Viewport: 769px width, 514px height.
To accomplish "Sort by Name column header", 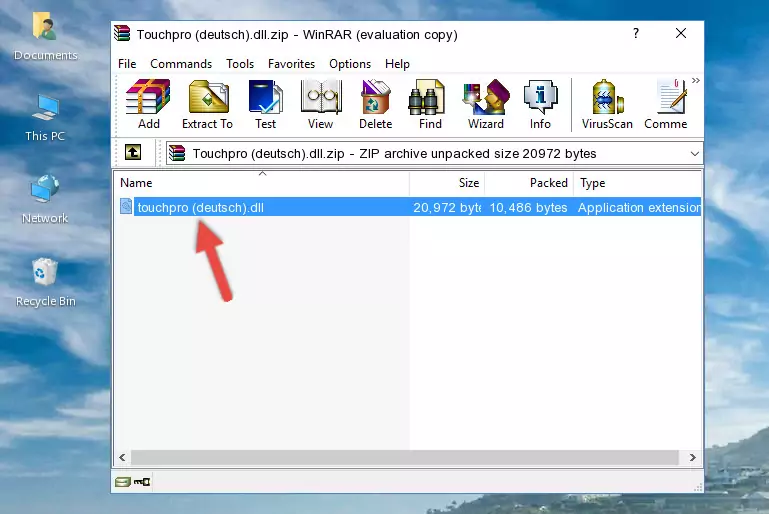I will coord(262,183).
